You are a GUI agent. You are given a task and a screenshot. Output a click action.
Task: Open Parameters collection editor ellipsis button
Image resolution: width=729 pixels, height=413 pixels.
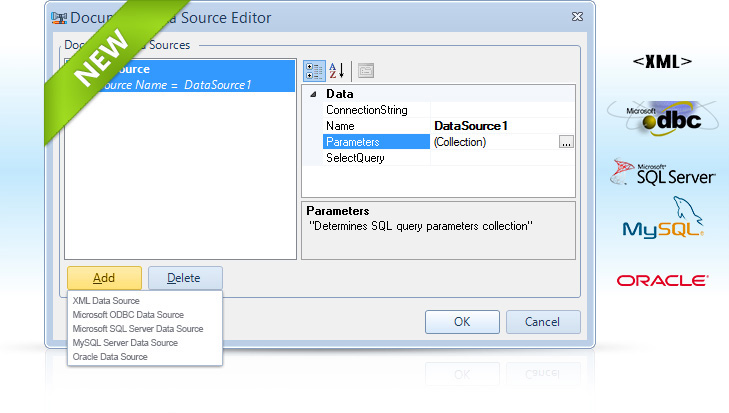(x=566, y=142)
